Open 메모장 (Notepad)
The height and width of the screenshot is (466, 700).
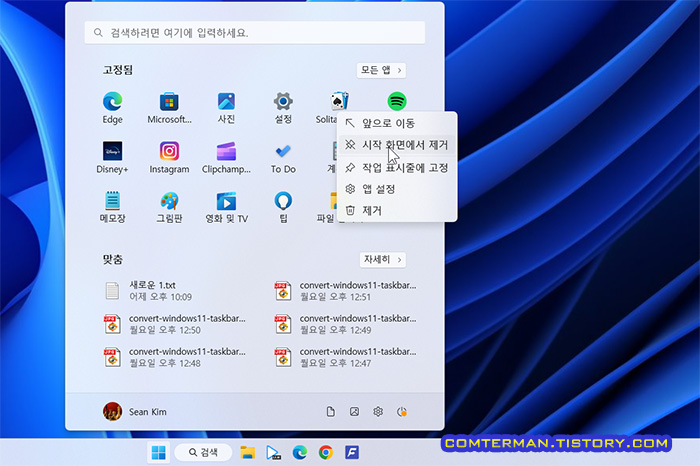[112, 207]
